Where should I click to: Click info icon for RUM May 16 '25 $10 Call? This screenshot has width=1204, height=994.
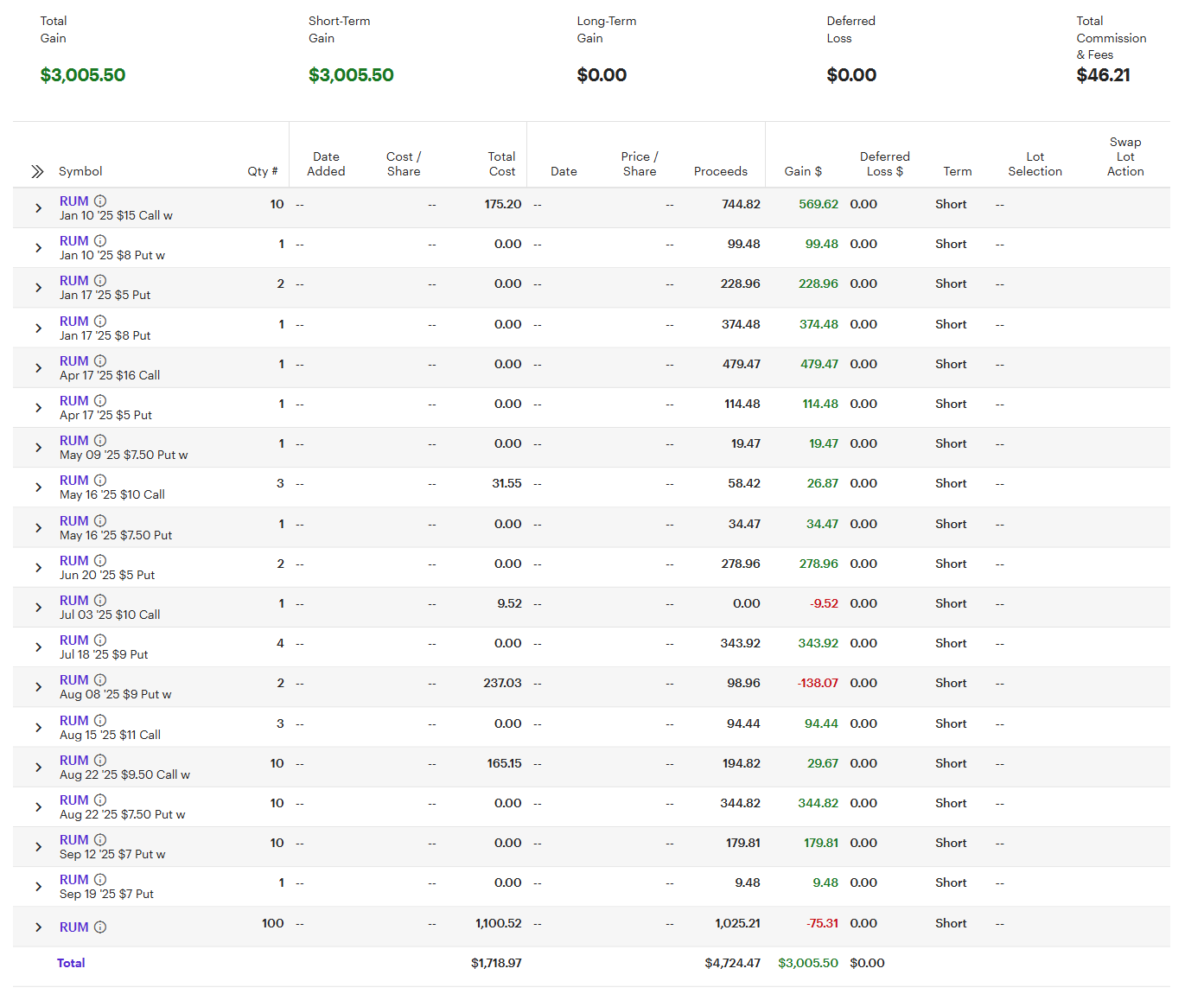coord(100,481)
